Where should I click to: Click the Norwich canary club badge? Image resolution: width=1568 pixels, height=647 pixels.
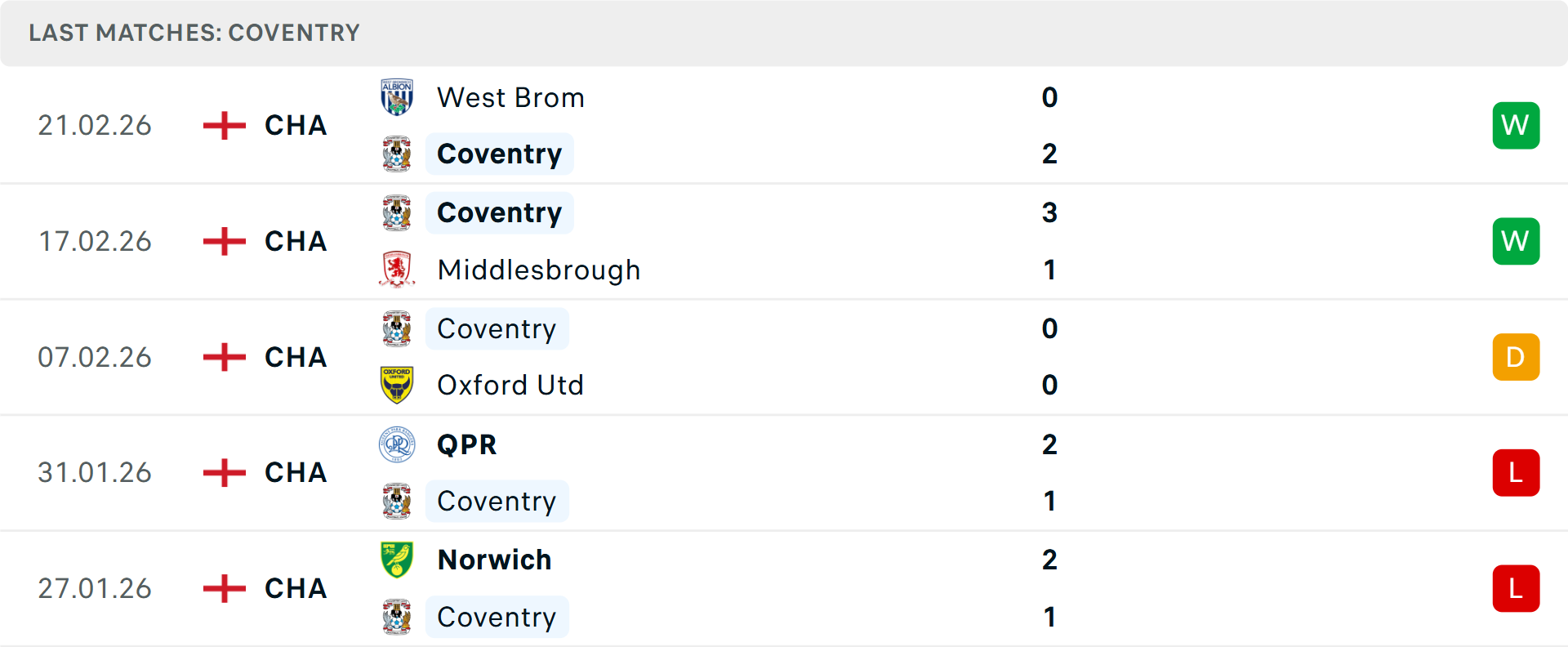[397, 560]
